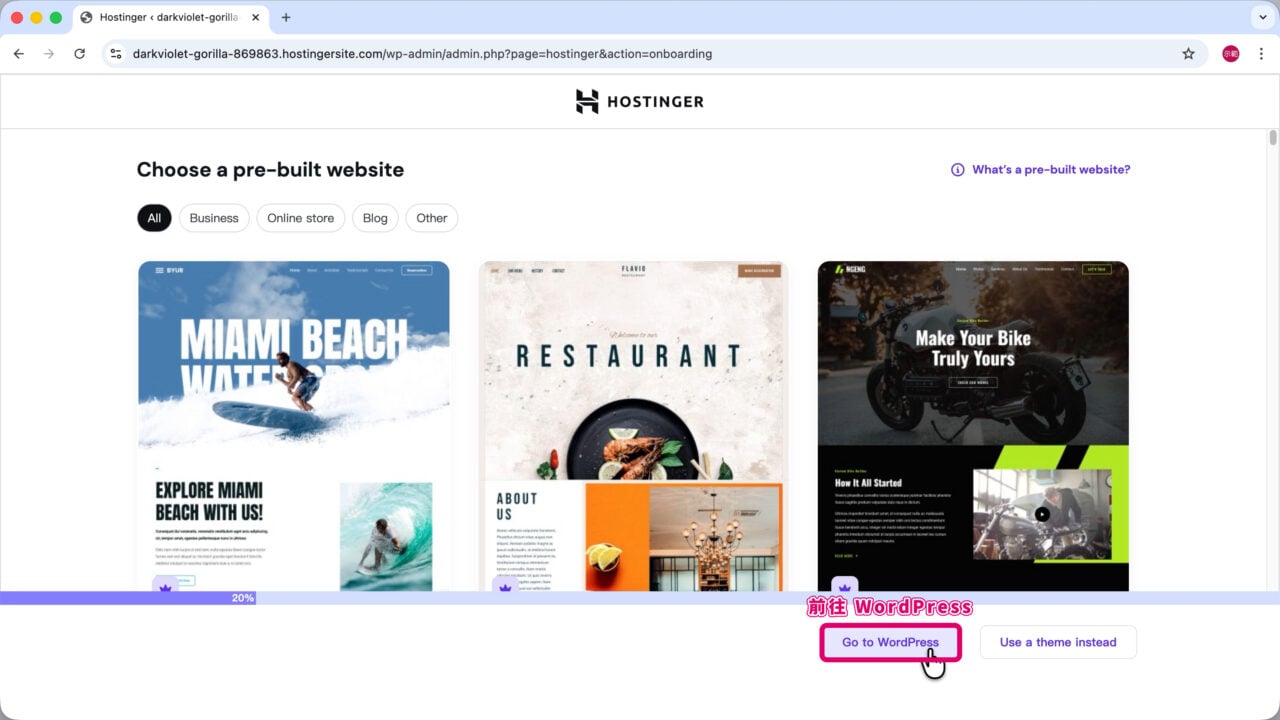Image resolution: width=1280 pixels, height=720 pixels.
Task: Open site information icon in address bar
Action: tap(116, 54)
